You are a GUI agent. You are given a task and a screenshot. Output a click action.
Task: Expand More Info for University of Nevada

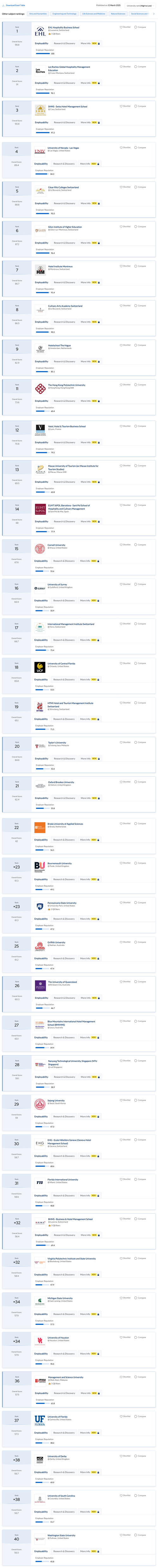pyautogui.click(x=89, y=164)
